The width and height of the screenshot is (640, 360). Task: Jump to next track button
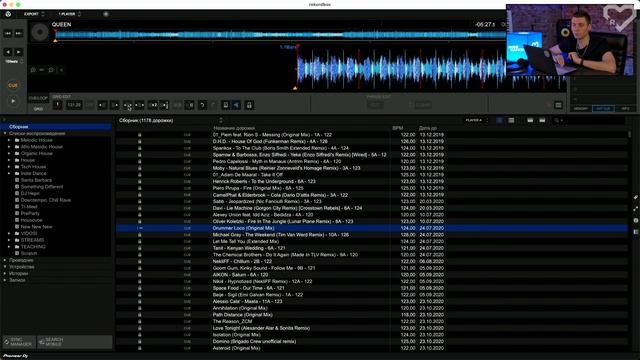19,33
